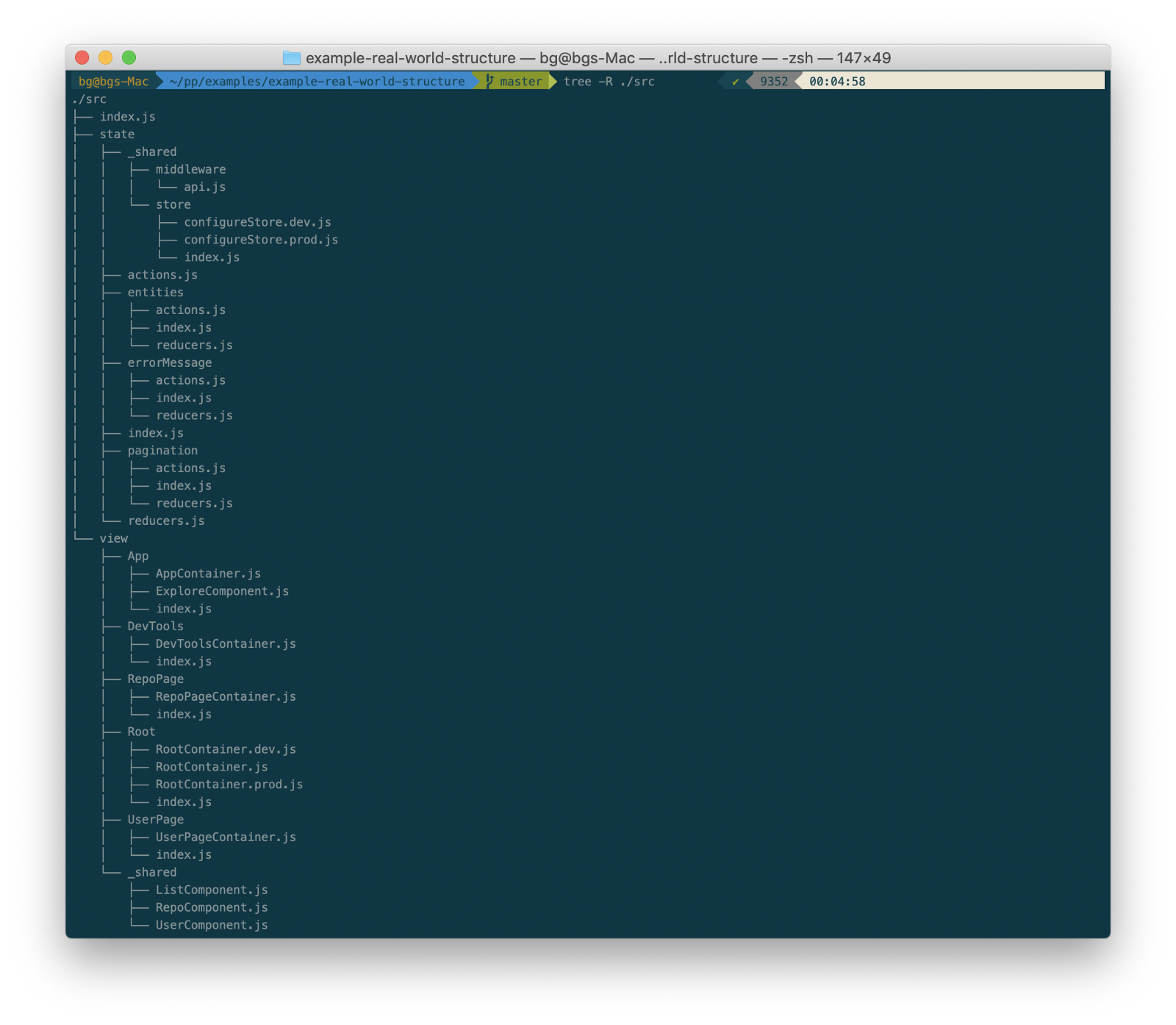
Task: Click index.js under the DevTools folder
Action: pos(184,662)
